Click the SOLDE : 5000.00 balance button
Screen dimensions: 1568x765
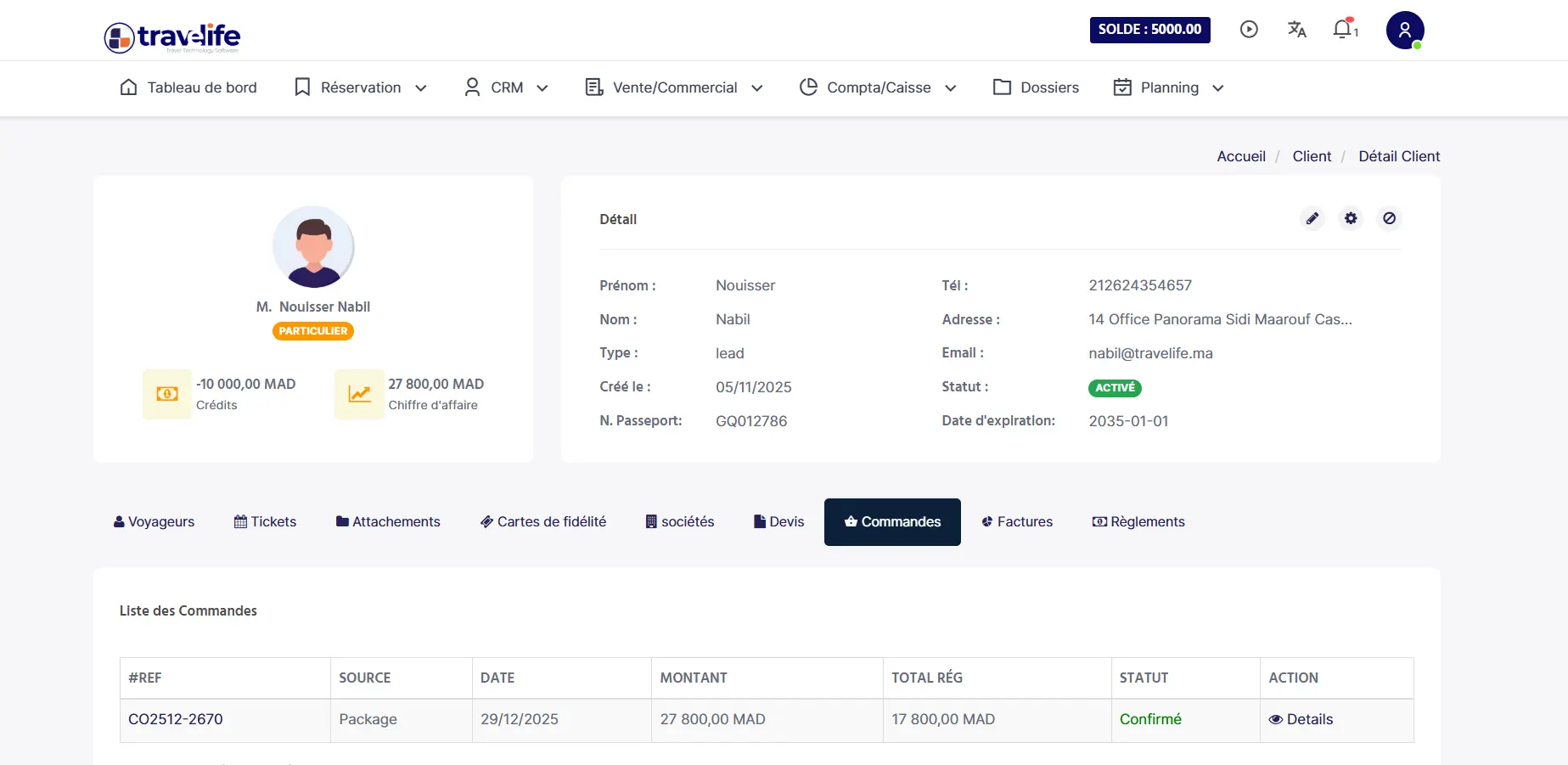pos(1149,30)
